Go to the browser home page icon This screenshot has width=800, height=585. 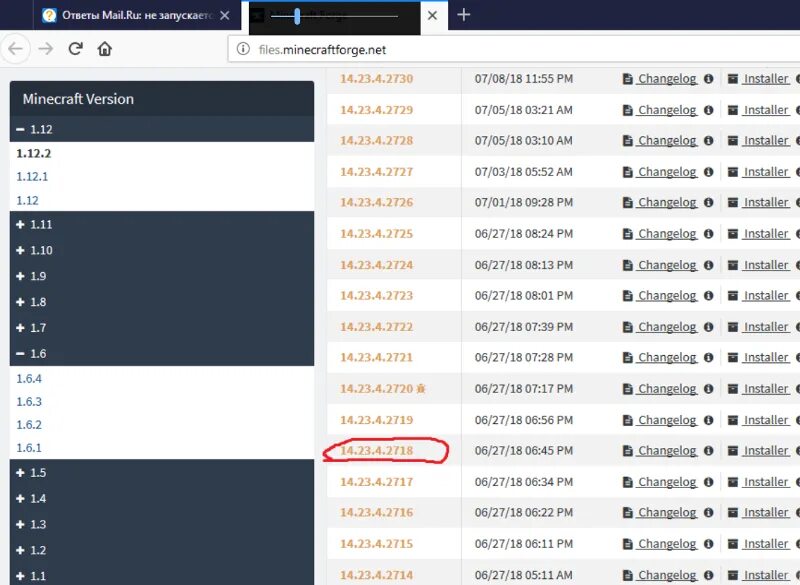pos(105,49)
